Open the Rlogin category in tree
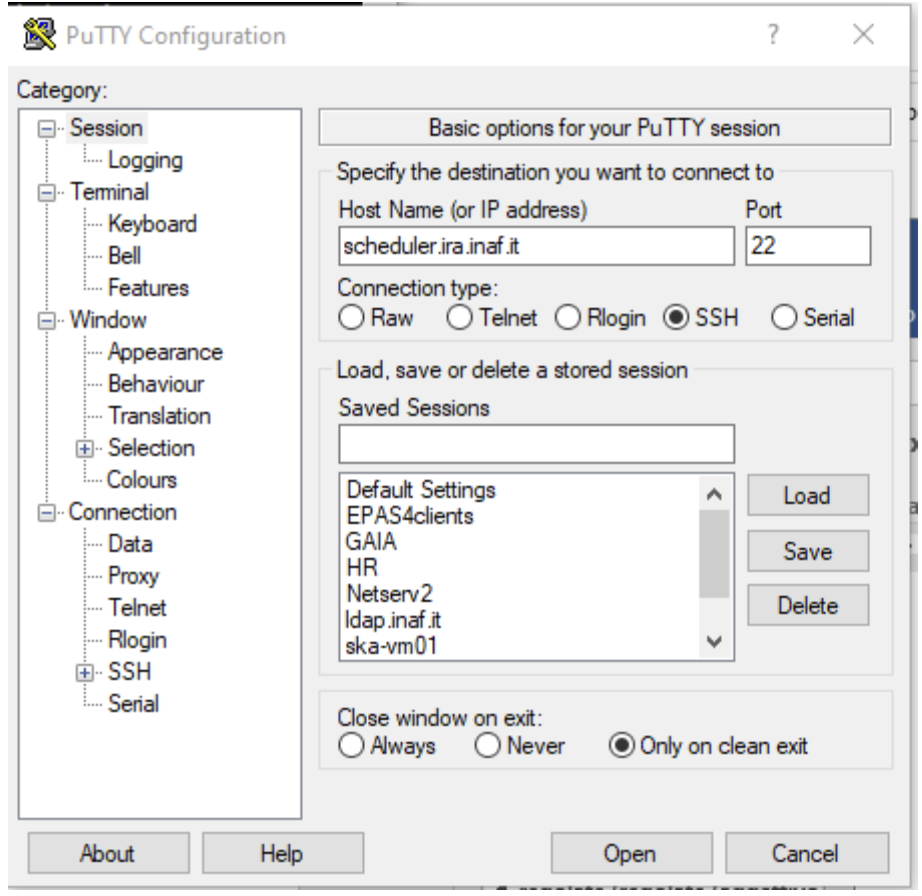Viewport: 922px width, 896px height. click(x=137, y=640)
